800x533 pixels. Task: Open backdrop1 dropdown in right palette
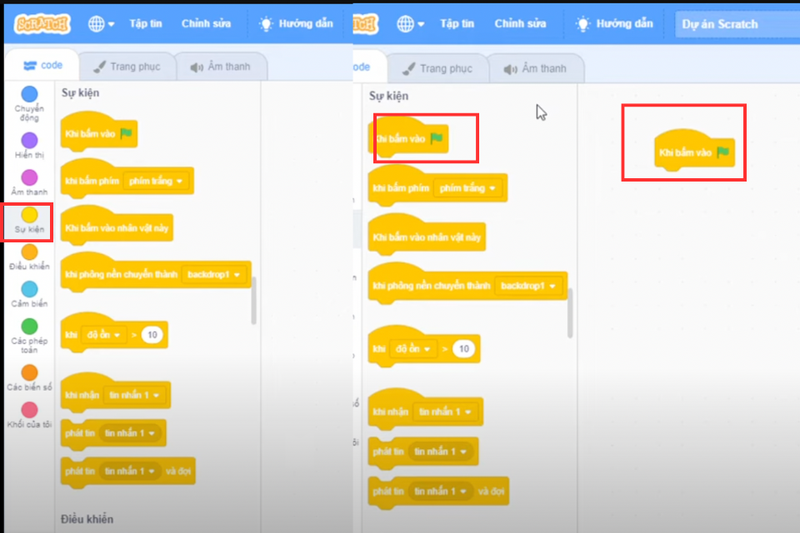528,286
